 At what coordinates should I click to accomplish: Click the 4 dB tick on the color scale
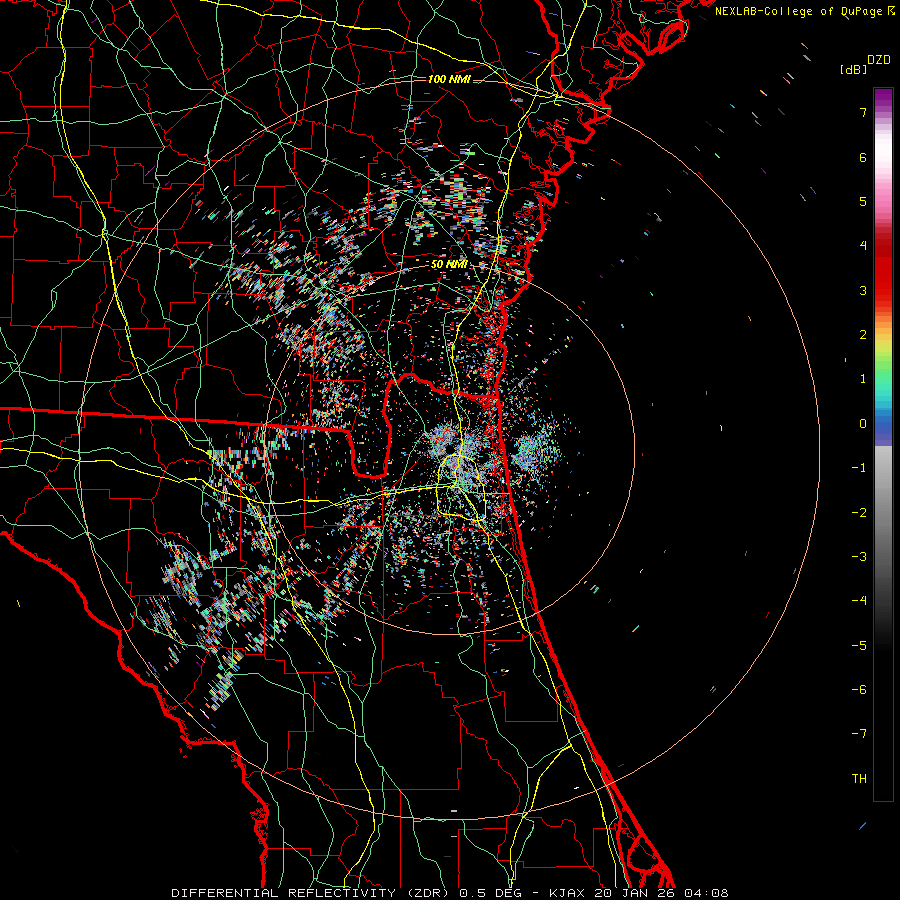(863, 246)
